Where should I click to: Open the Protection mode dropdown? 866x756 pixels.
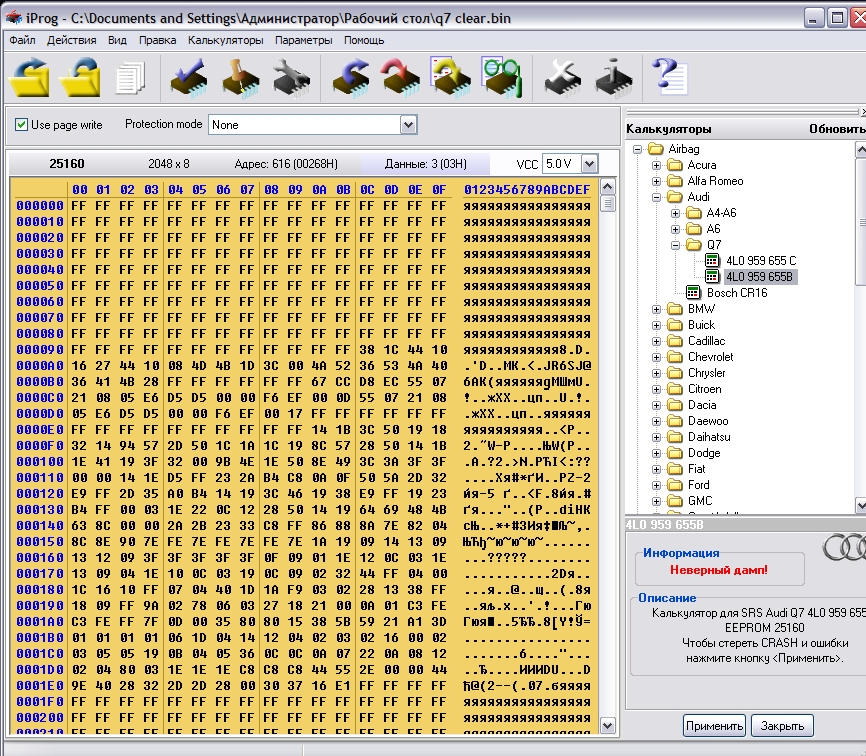click(408, 125)
